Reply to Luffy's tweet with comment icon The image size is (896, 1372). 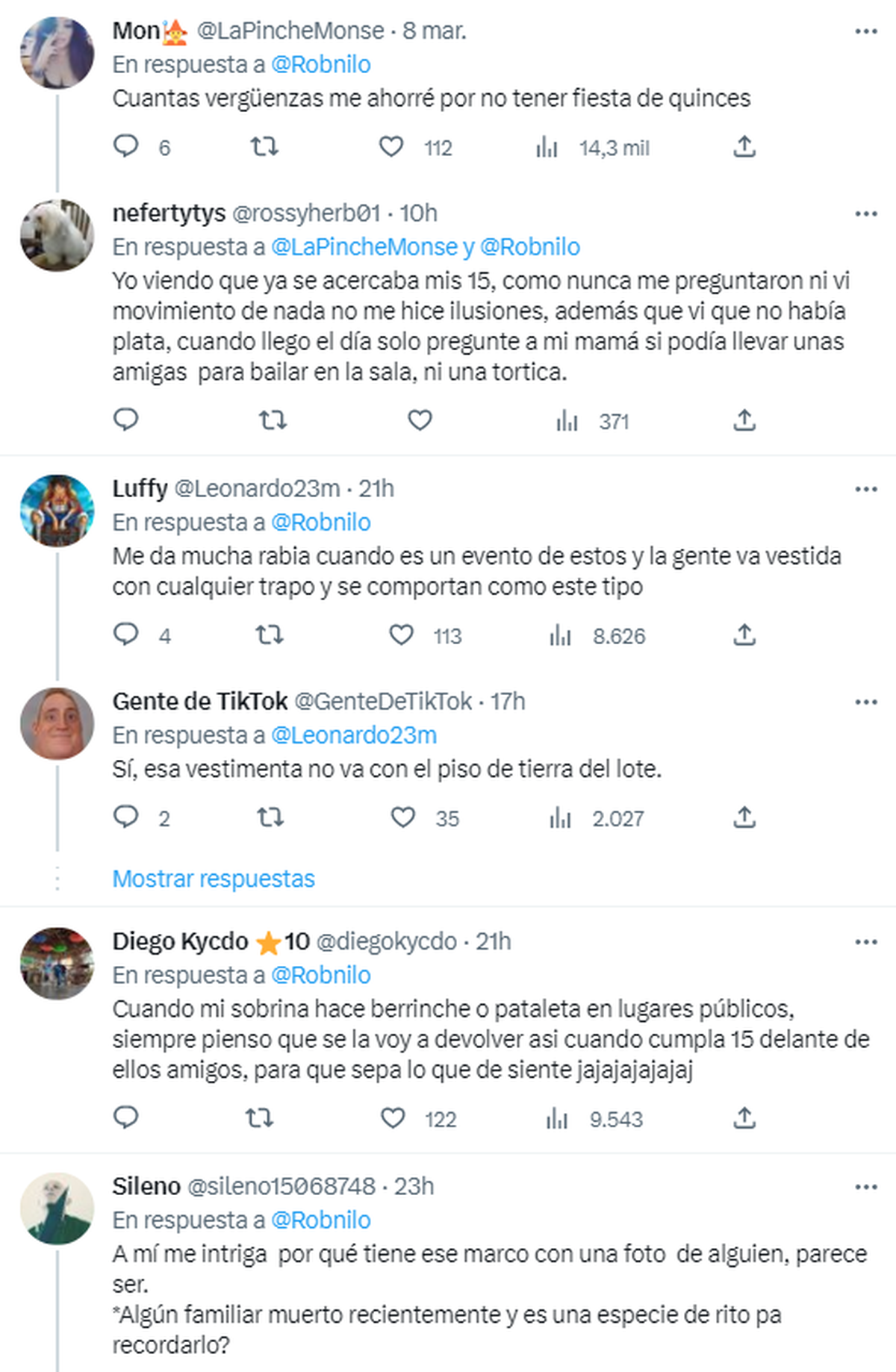coord(126,634)
